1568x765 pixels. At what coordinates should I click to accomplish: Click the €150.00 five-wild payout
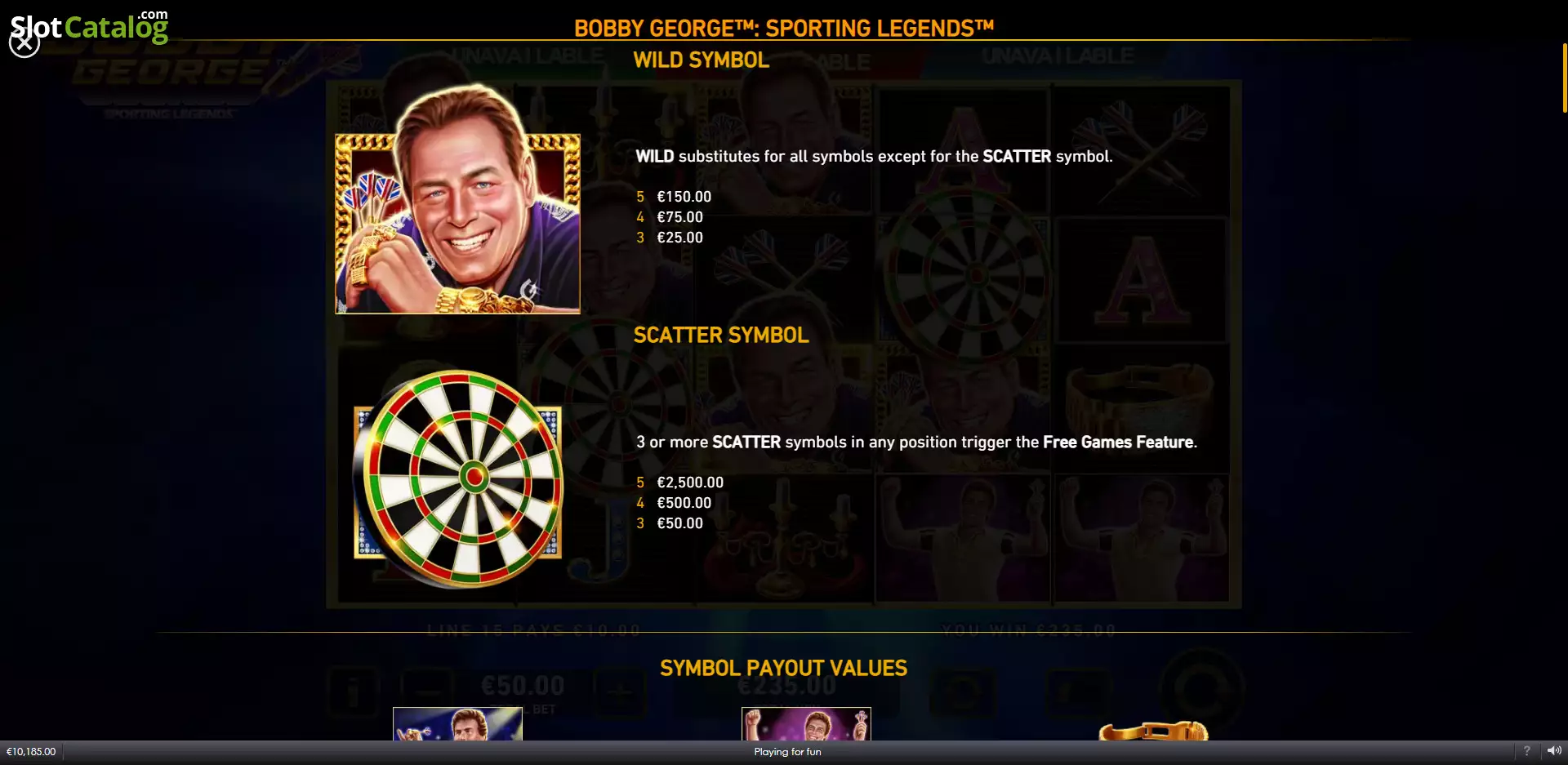[684, 197]
